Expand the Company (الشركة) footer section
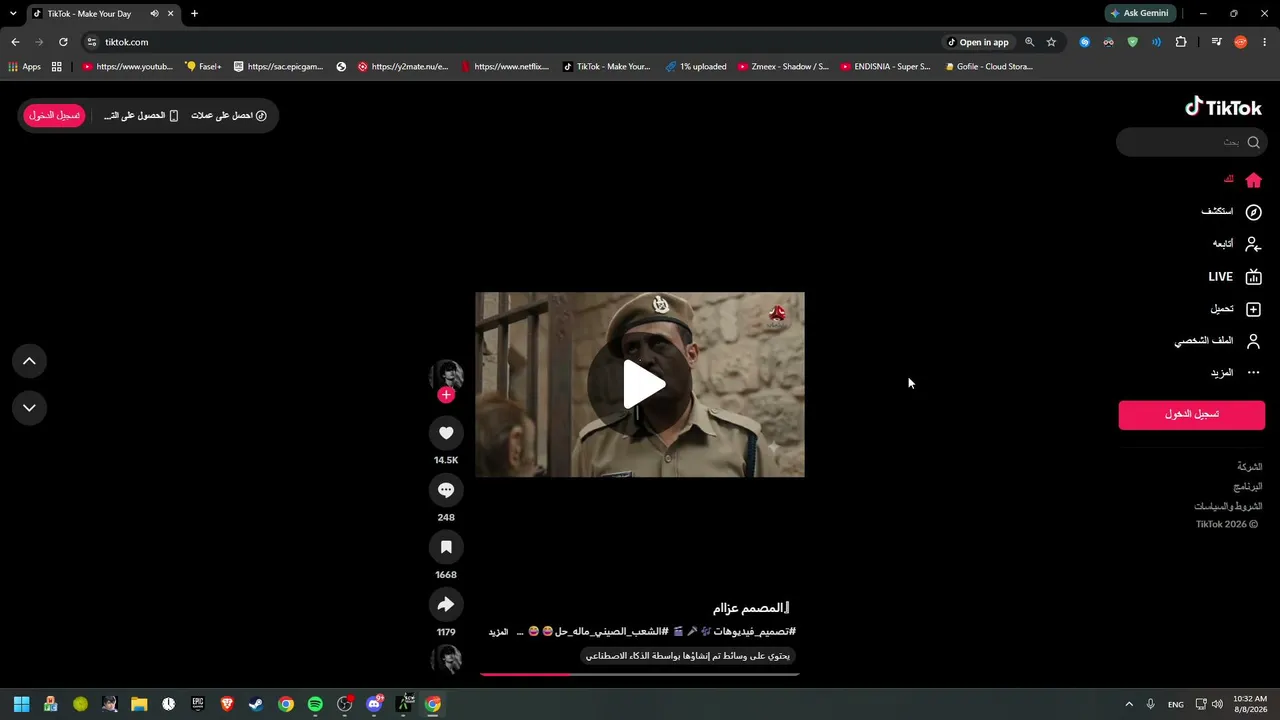This screenshot has width=1280, height=720. click(1249, 467)
